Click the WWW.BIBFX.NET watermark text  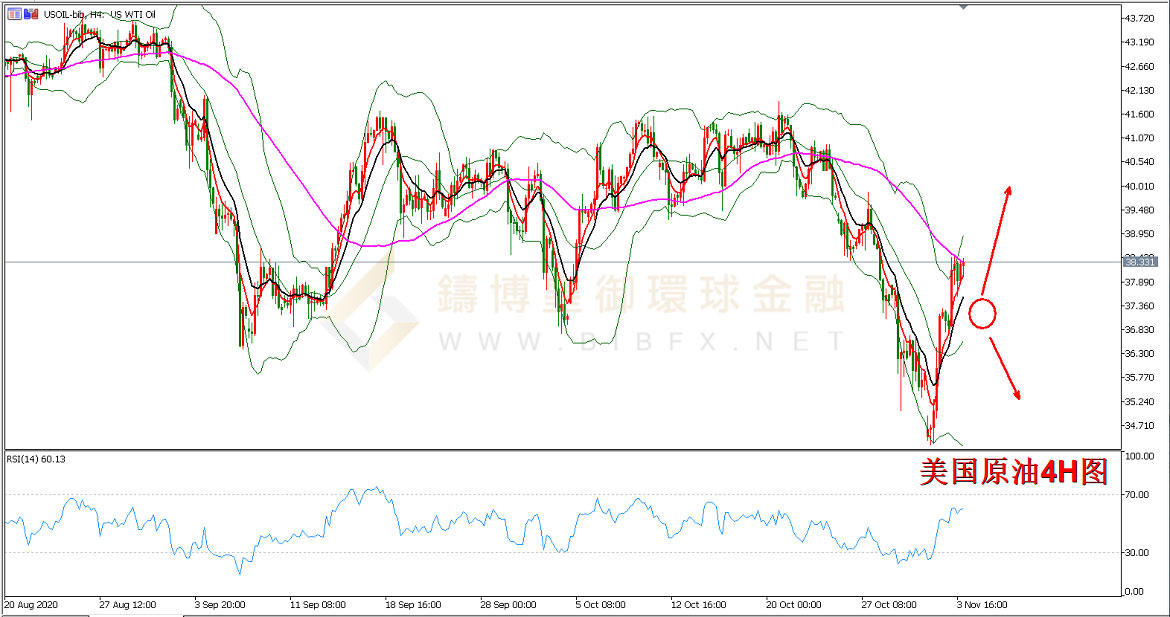point(640,343)
